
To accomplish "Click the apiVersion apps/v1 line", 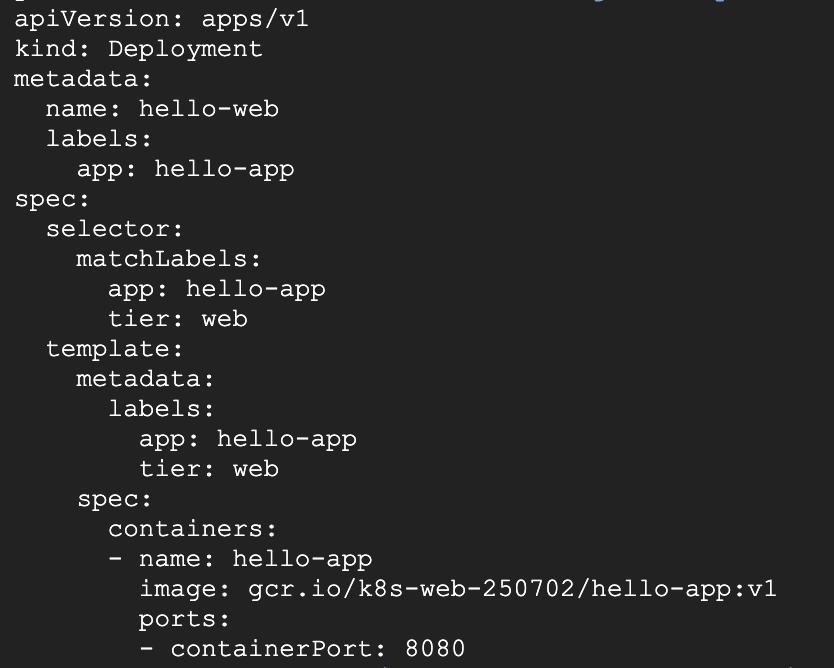I will [x=161, y=19].
